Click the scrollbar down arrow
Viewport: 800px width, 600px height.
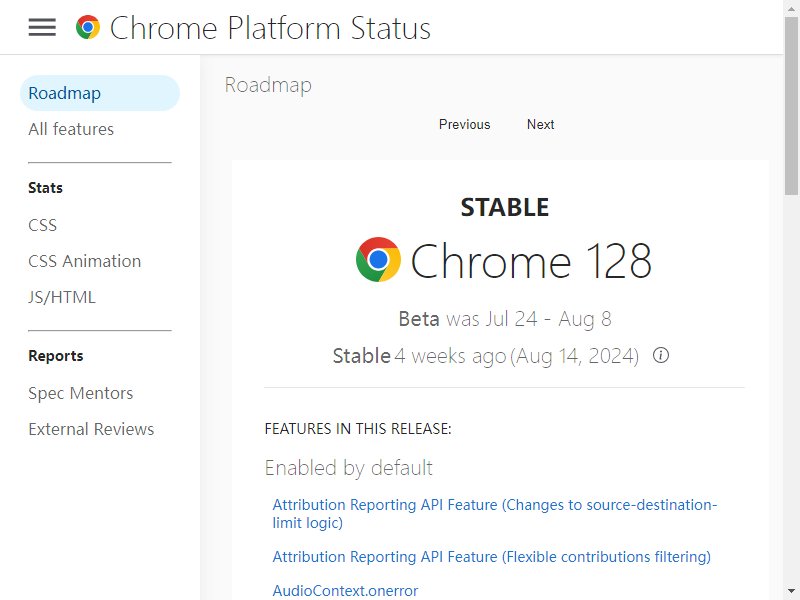[791, 592]
